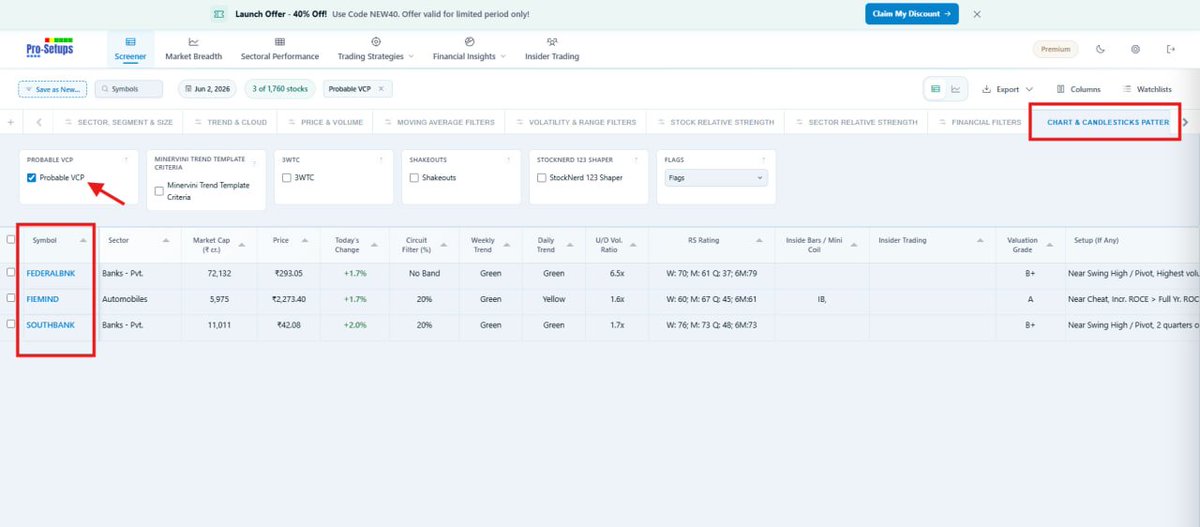Select Financial Filters tab
This screenshot has width=1200, height=527.
[x=979, y=122]
